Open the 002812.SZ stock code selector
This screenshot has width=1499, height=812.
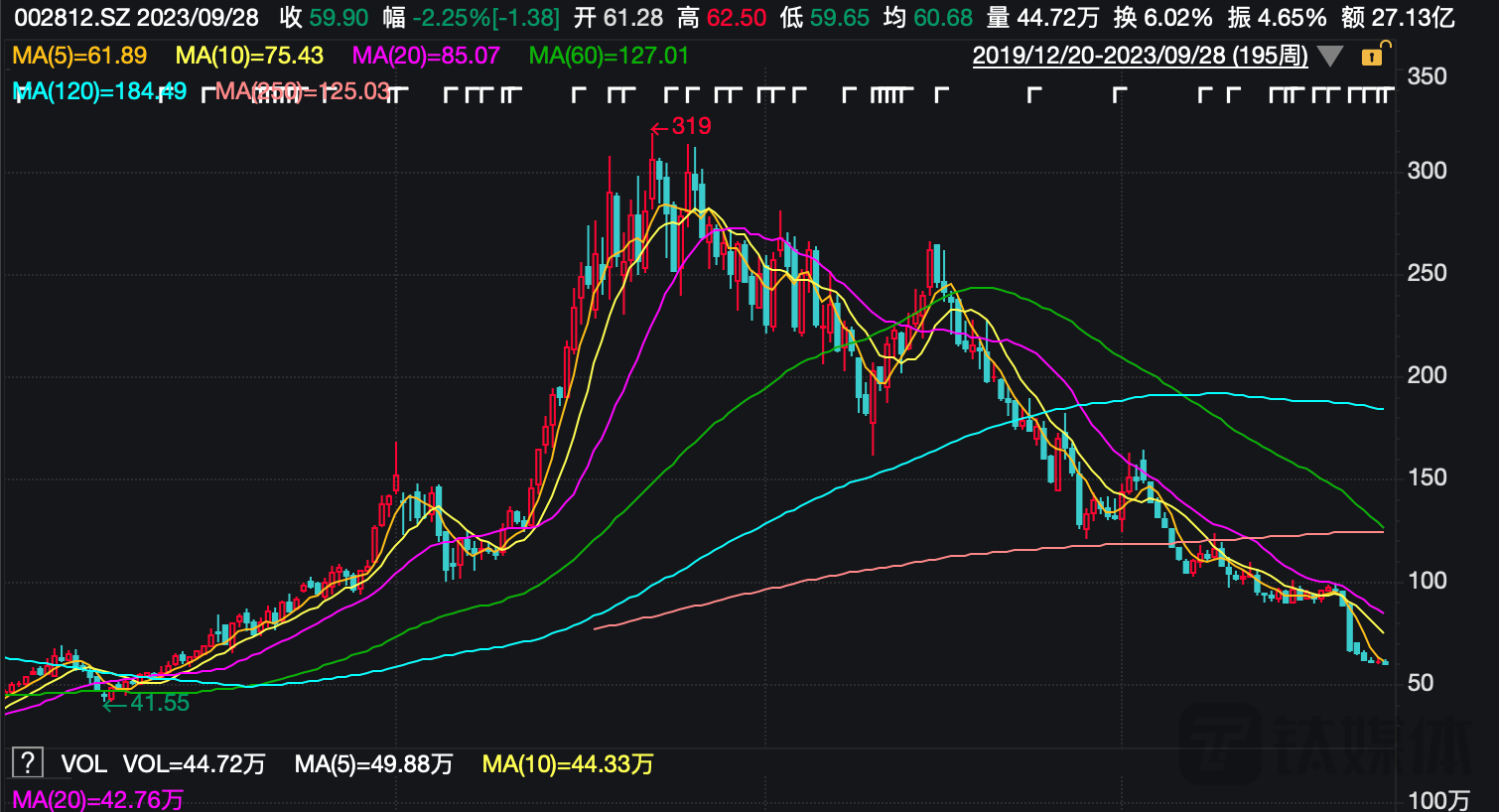click(71, 18)
